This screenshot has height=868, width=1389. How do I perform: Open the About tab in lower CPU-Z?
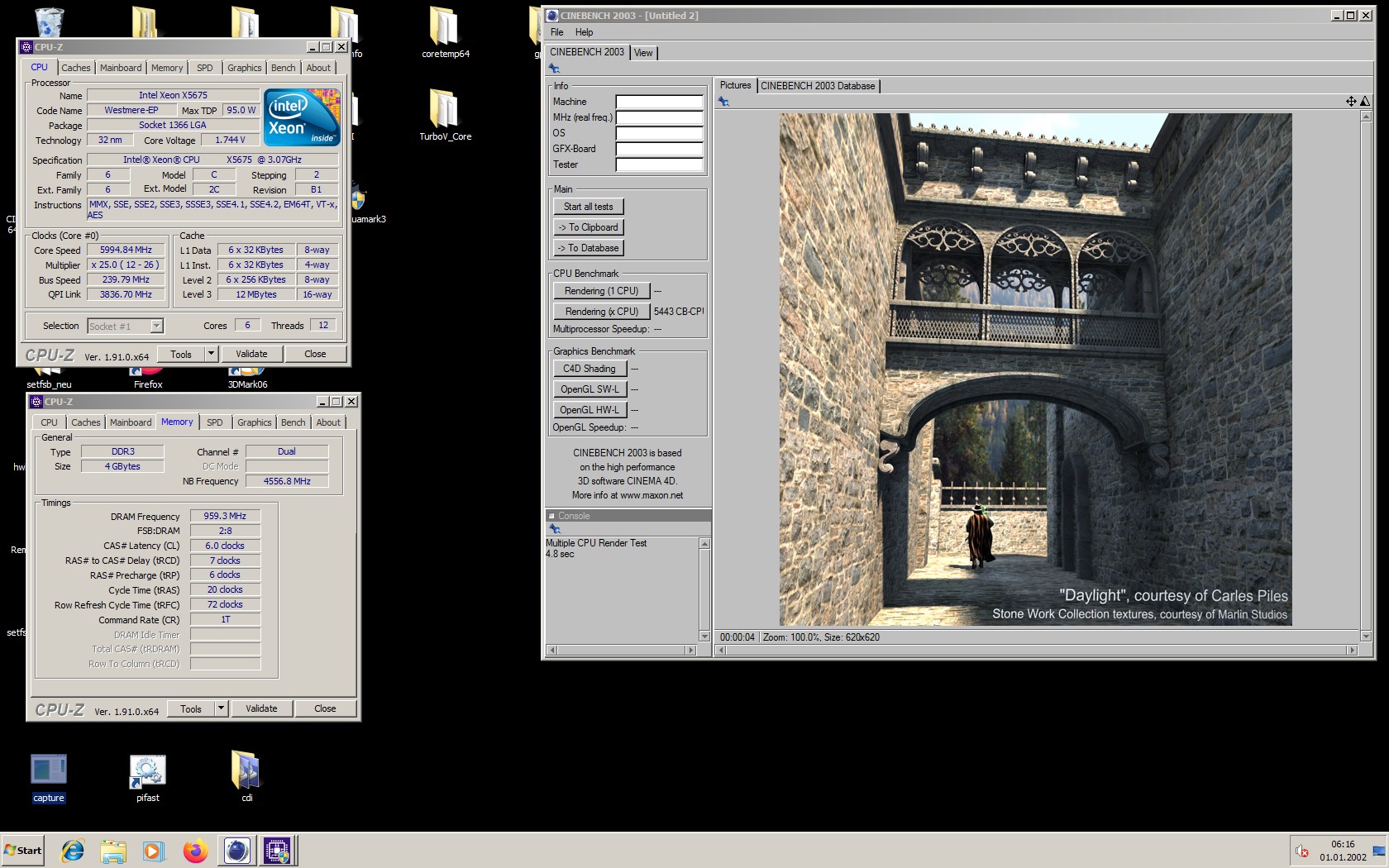tap(328, 422)
